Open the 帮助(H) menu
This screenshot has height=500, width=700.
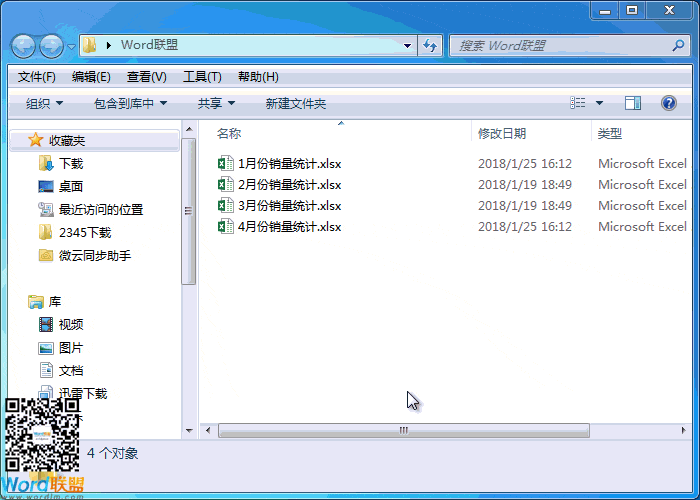(258, 77)
